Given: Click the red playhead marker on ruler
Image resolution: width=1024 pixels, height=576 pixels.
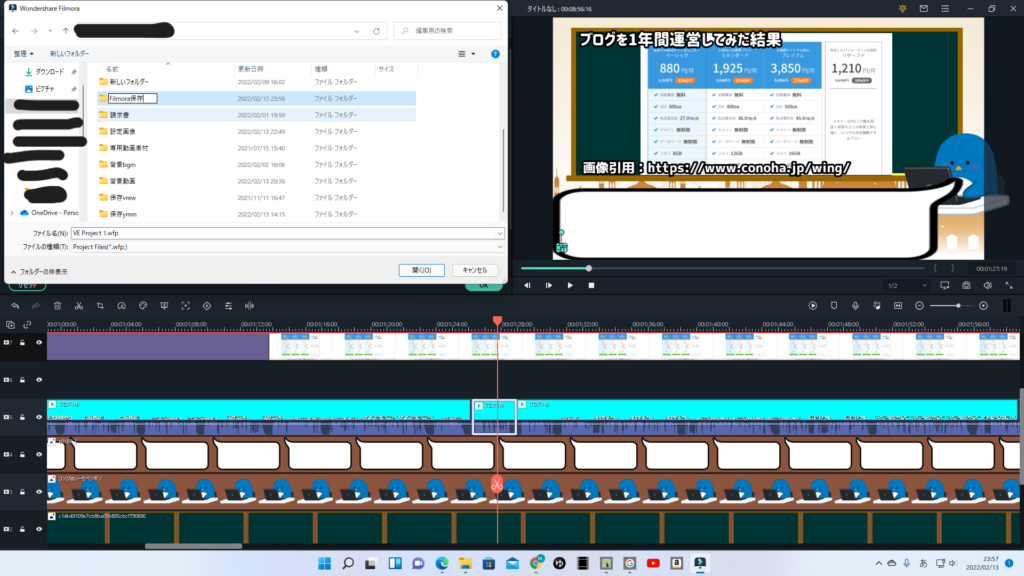Looking at the screenshot, I should point(498,320).
